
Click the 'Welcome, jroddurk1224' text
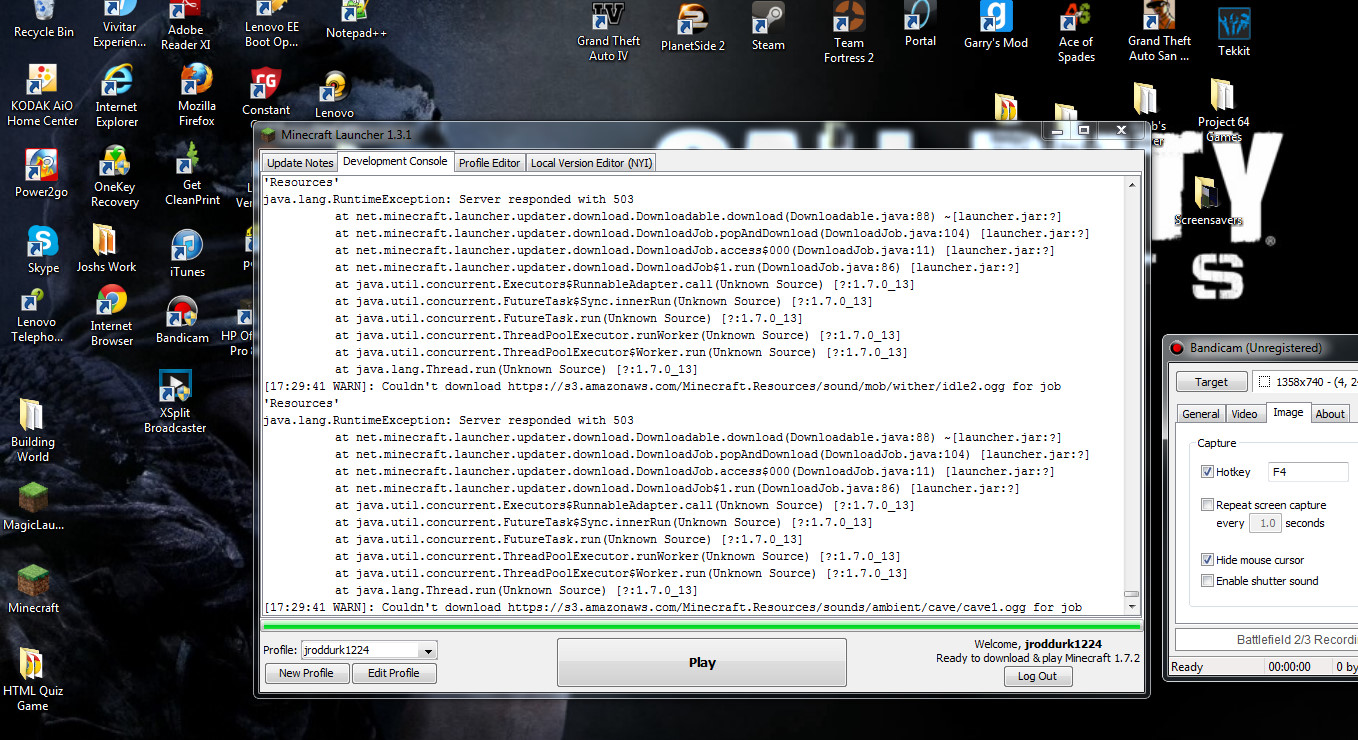tap(1037, 644)
